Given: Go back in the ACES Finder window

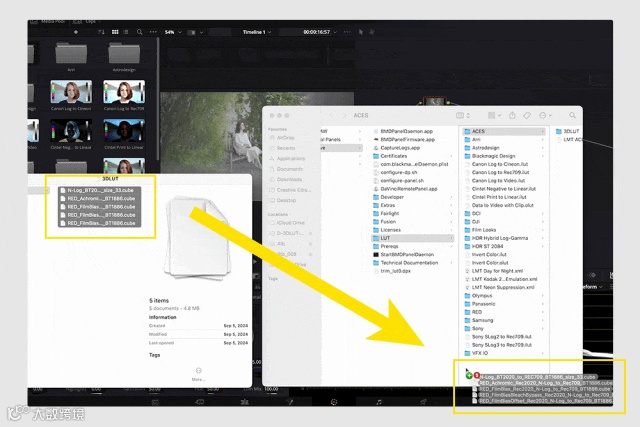Looking at the screenshot, I should click(x=331, y=116).
